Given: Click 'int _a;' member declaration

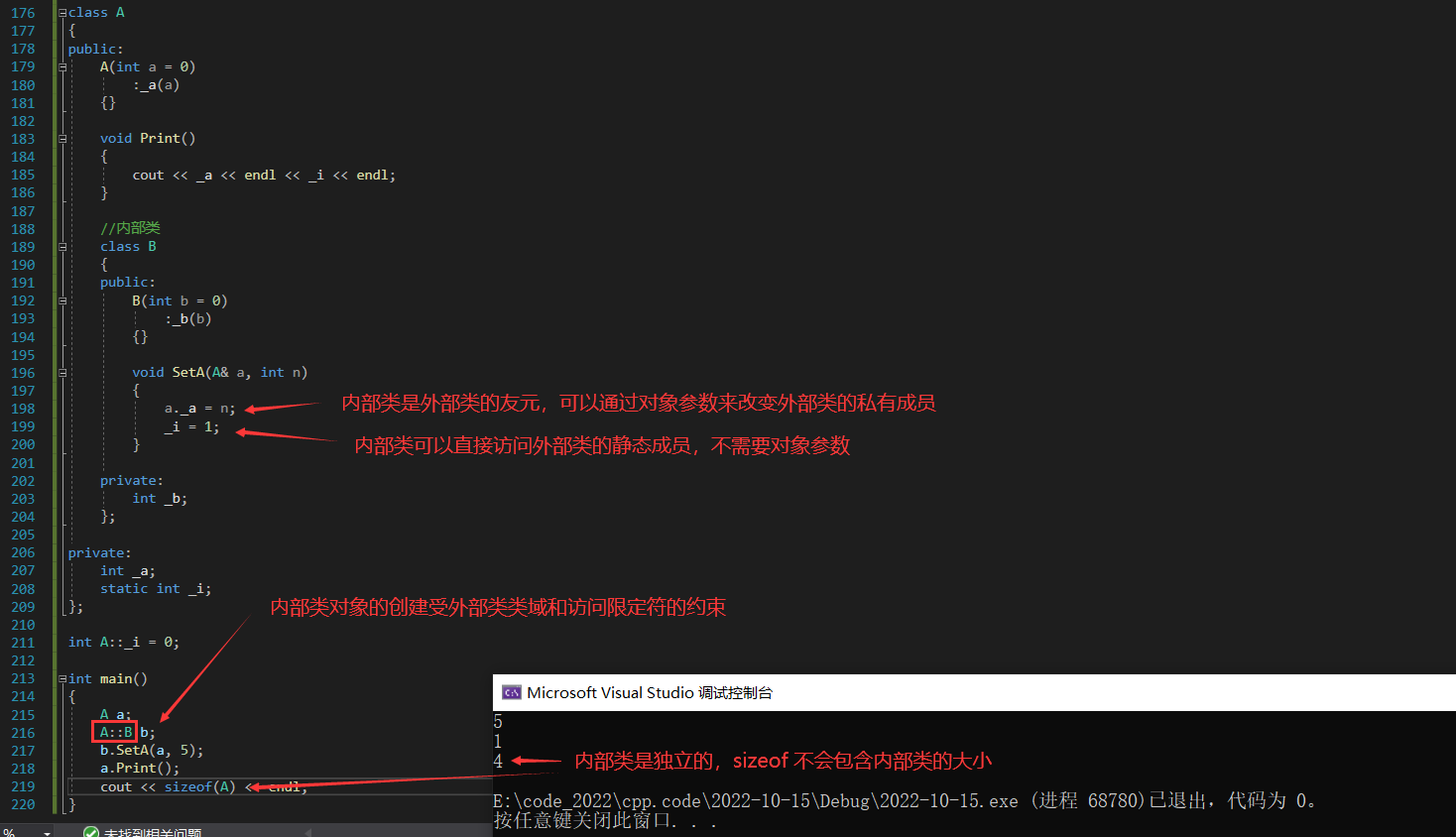Looking at the screenshot, I should click(x=128, y=571).
